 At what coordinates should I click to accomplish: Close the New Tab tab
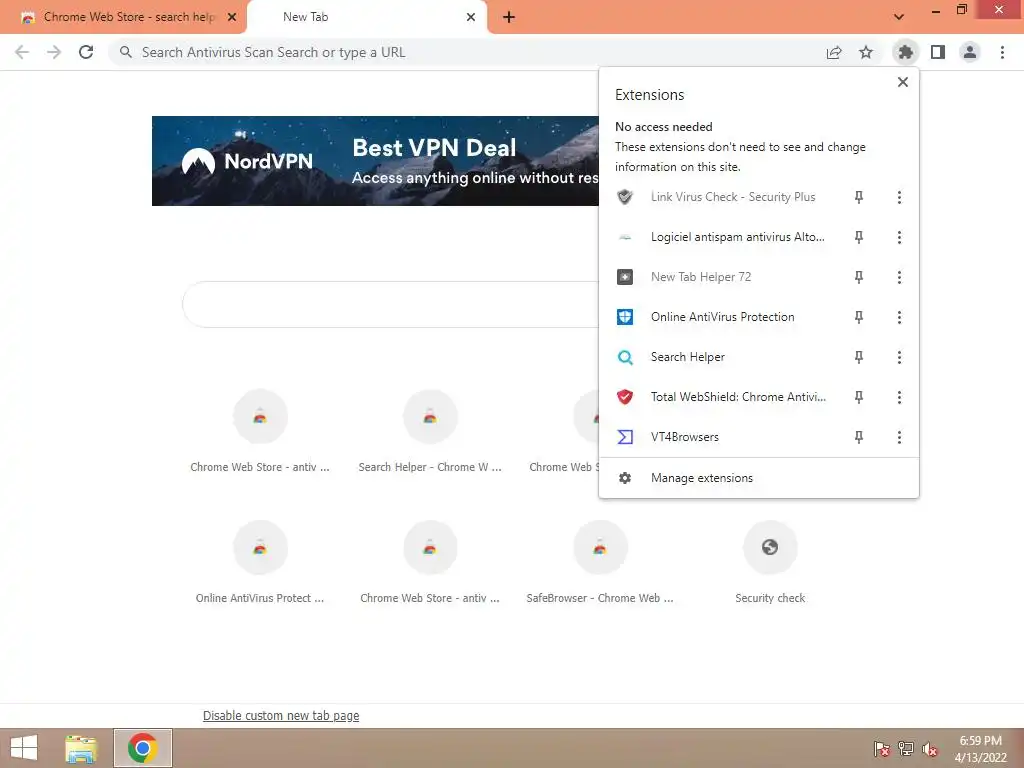click(471, 17)
